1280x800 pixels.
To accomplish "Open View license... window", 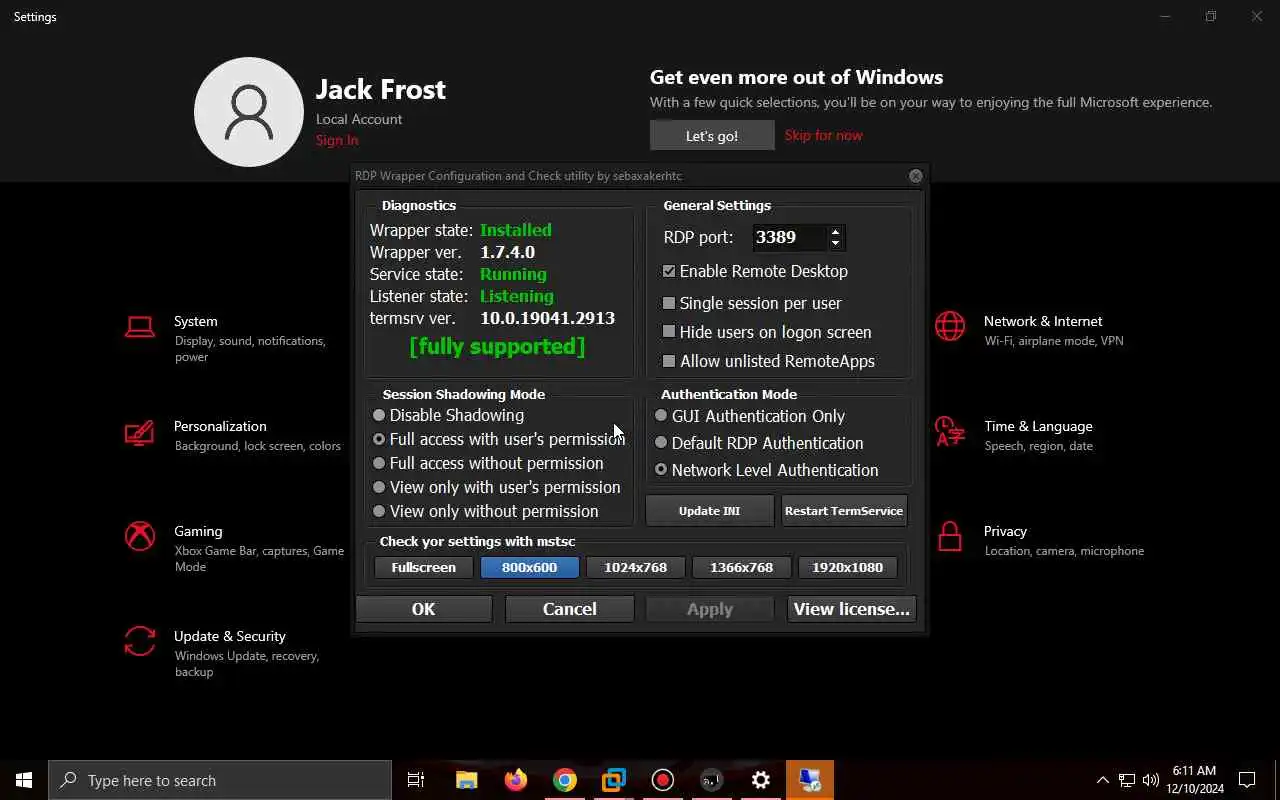I will tap(851, 609).
